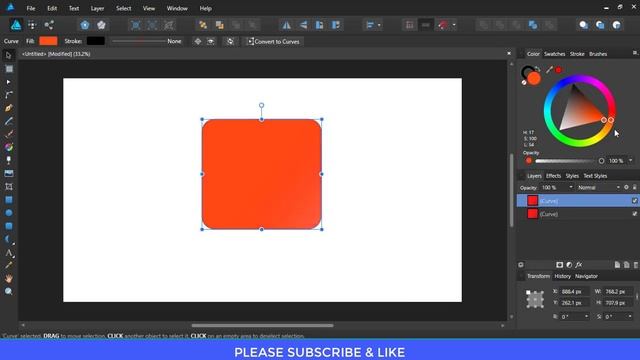Screen dimensions: 640x360
Task: Click the orange rounded rectangle on the canvas
Action: [262, 174]
